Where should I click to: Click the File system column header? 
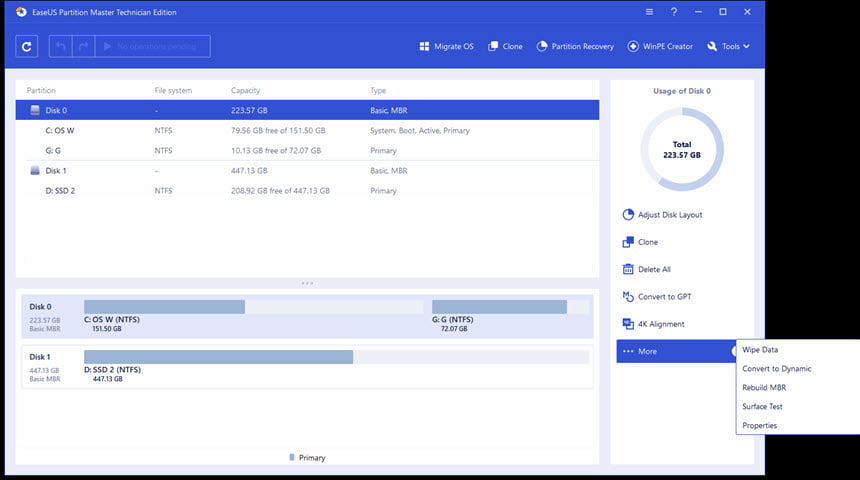click(x=173, y=91)
